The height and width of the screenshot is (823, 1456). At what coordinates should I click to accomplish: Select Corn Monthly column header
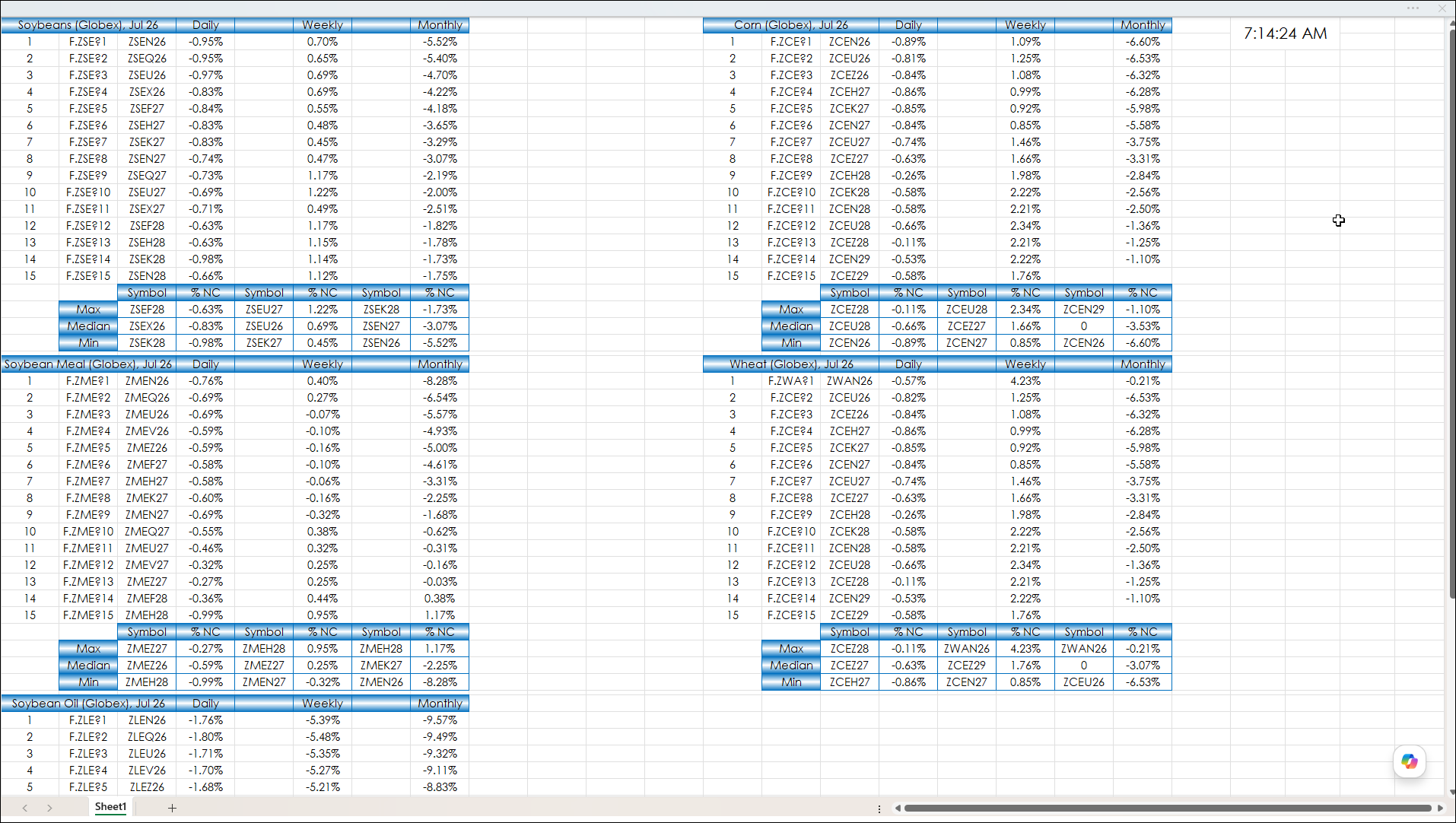click(1143, 25)
